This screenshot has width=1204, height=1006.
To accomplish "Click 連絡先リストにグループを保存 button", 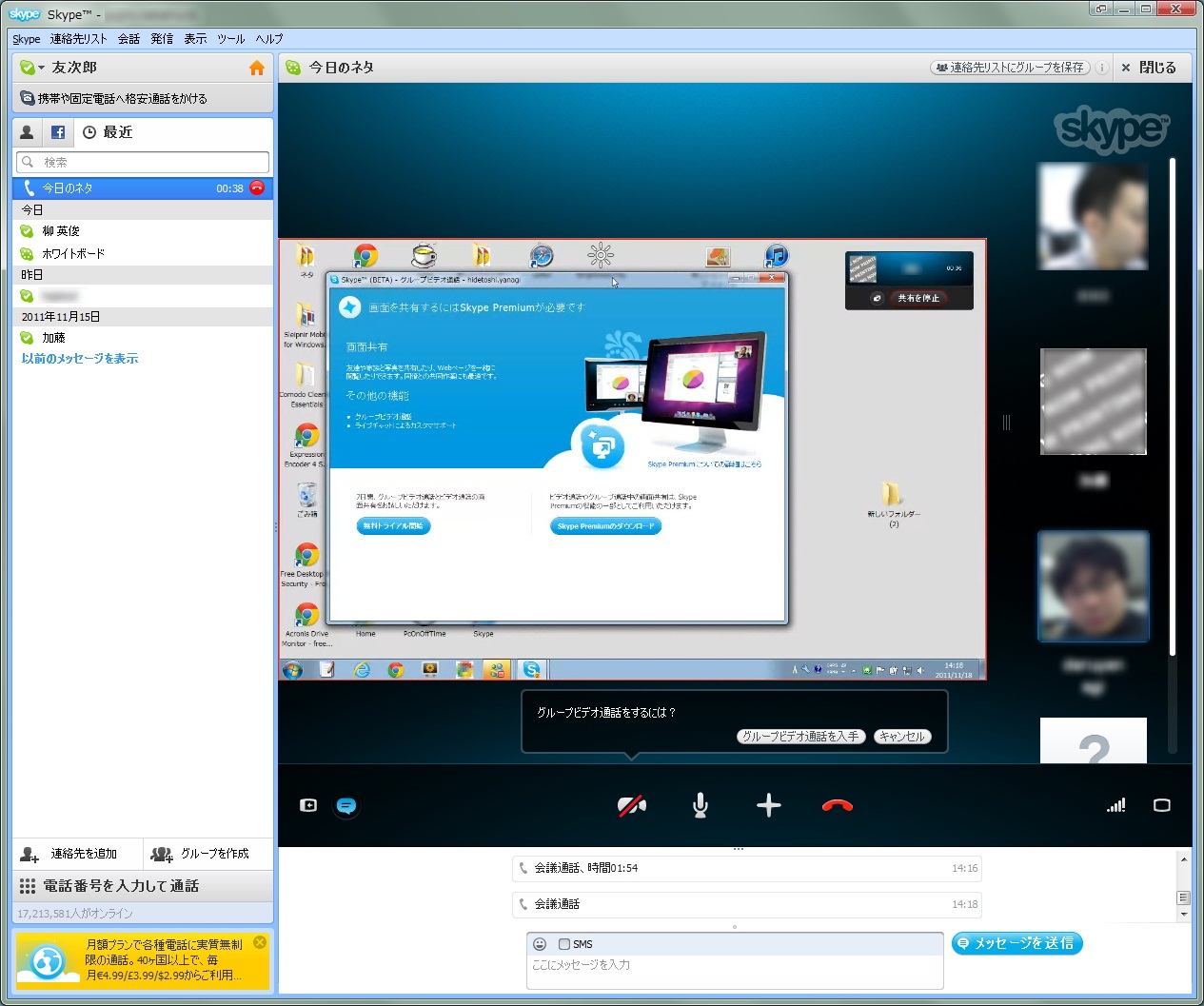I will click(1010, 68).
